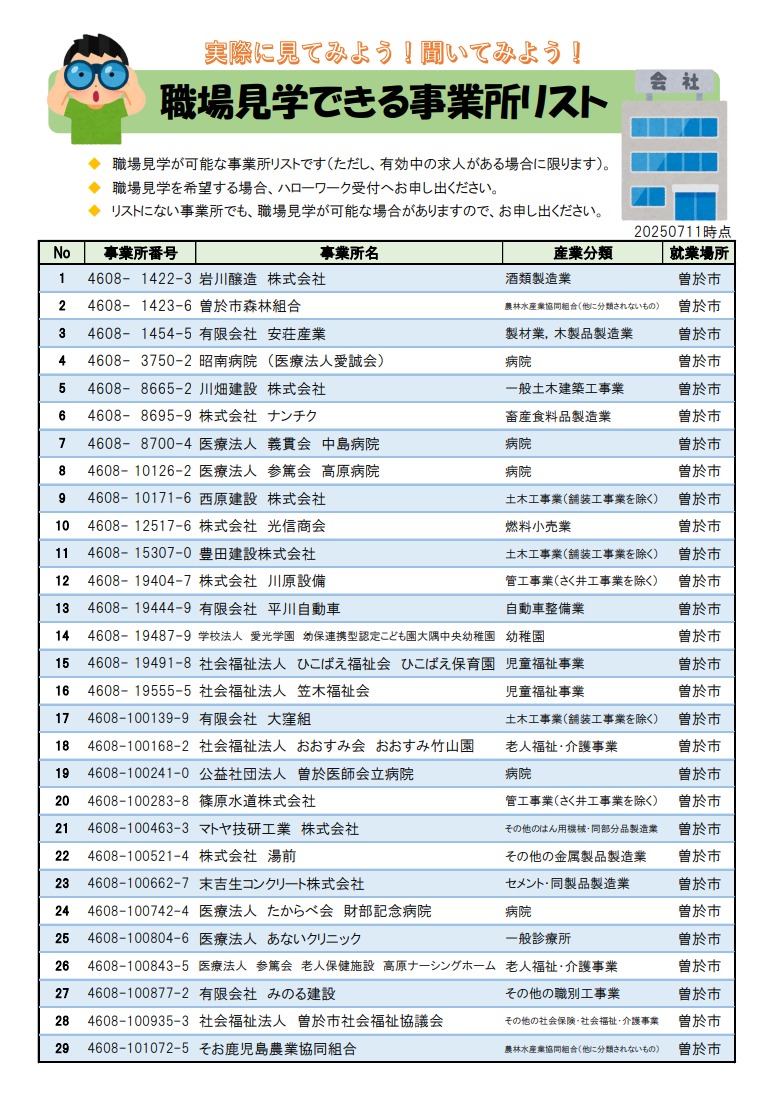The width and height of the screenshot is (774, 1099).
Task: Click 株式会社 湯前
Action: [x=247, y=856]
